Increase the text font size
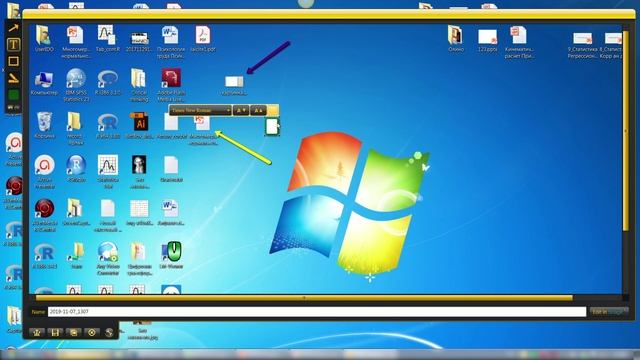 tap(258, 111)
